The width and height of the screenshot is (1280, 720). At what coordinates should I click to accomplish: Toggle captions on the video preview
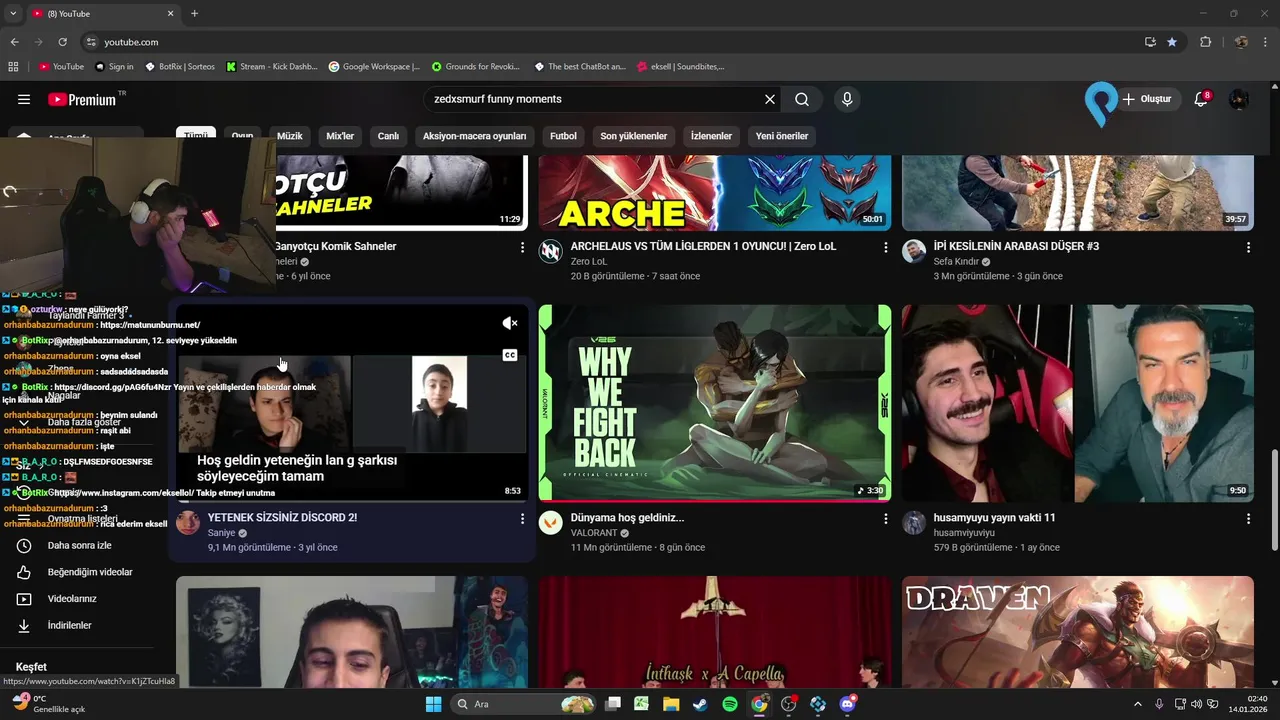click(510, 355)
